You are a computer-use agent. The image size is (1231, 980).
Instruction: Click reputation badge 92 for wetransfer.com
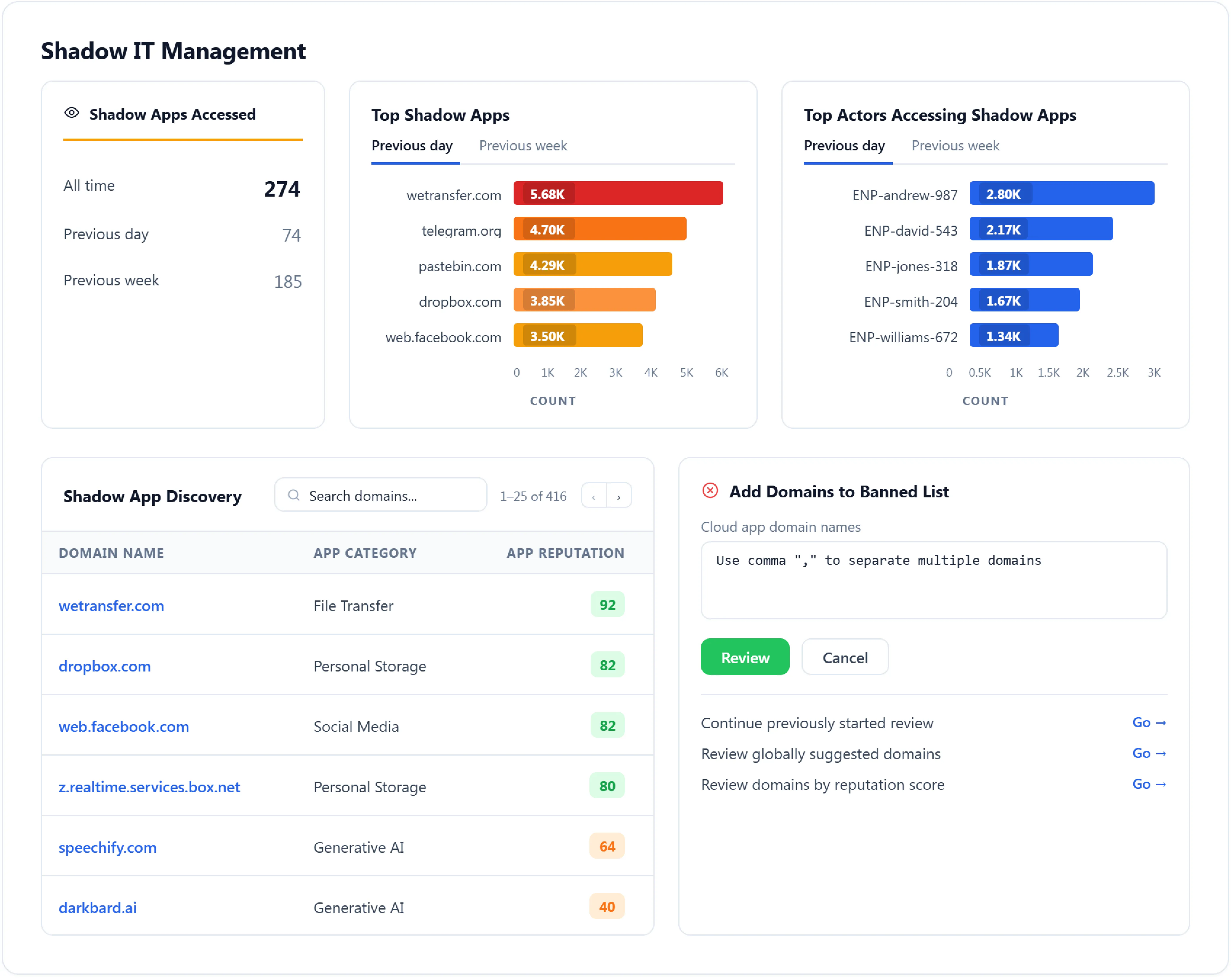pos(608,605)
